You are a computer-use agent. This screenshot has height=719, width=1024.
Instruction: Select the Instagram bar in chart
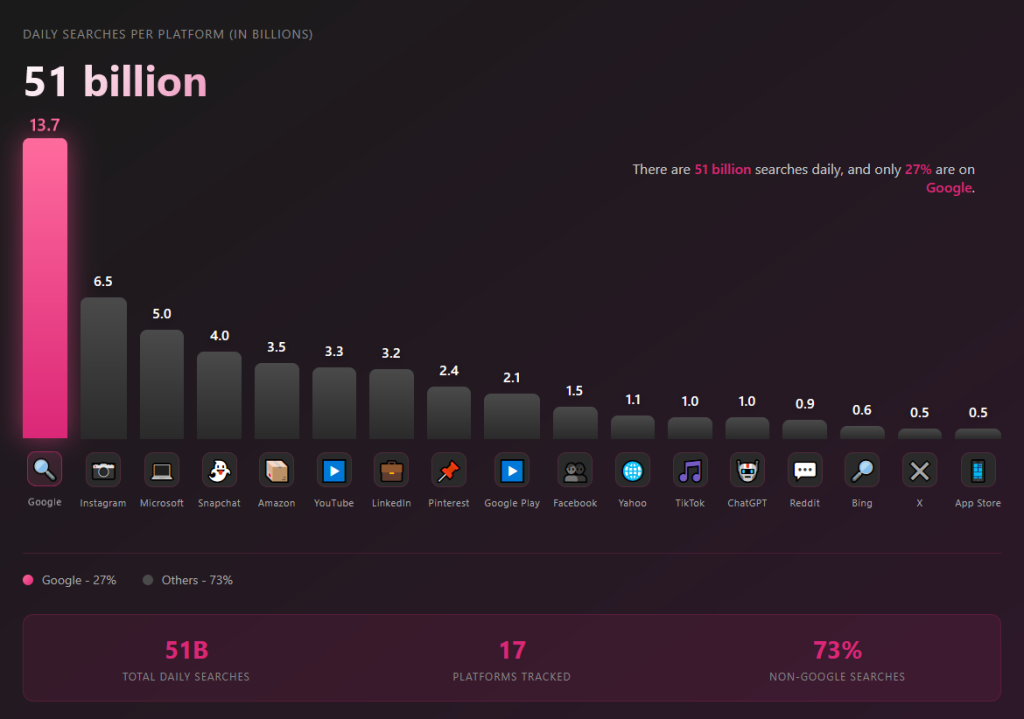click(x=103, y=368)
